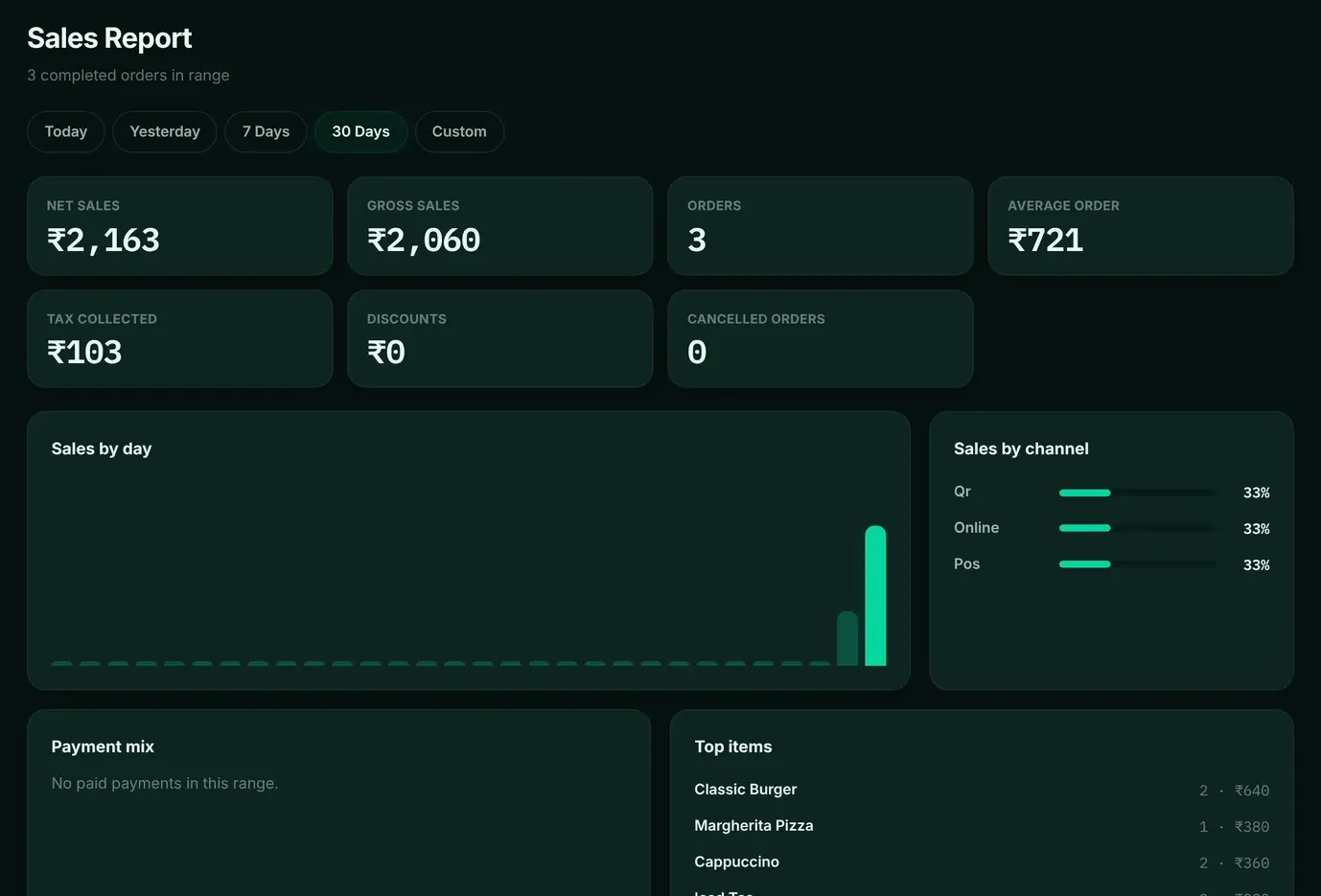
Task: Click the ₹360 amount for Cappuccino
Action: point(1252,863)
